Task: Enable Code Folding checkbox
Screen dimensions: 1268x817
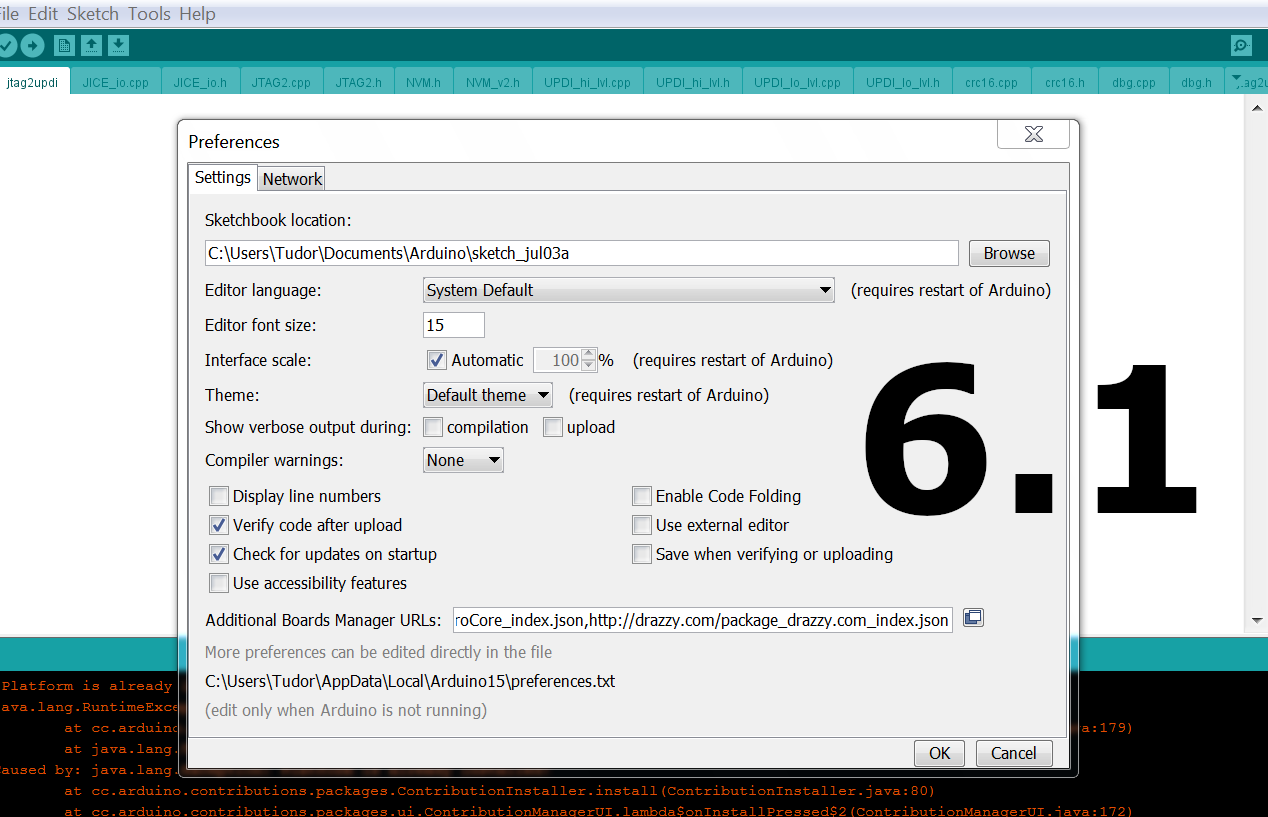Action: [642, 496]
